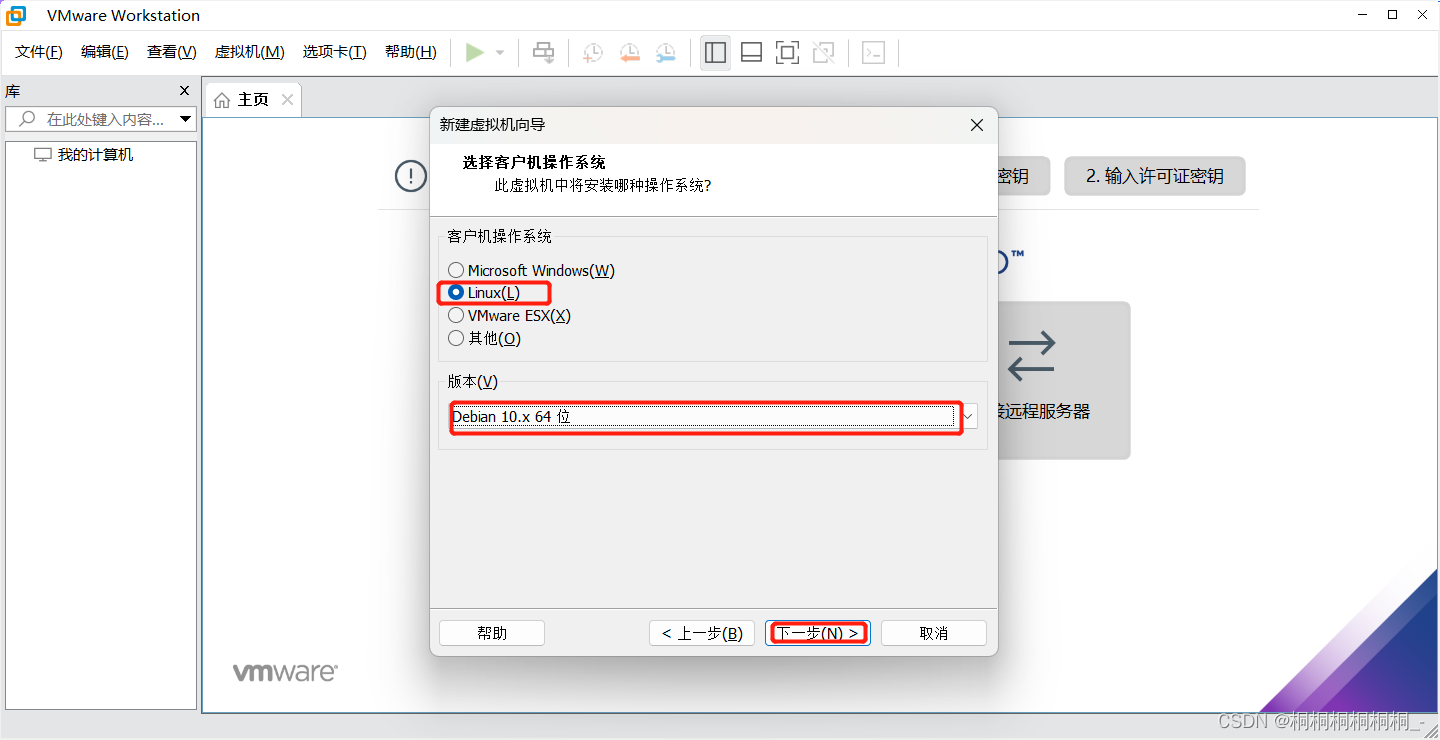This screenshot has width=1440, height=740.
Task: Click the 连接远程服务器 tile arrows icon
Action: 1031,357
